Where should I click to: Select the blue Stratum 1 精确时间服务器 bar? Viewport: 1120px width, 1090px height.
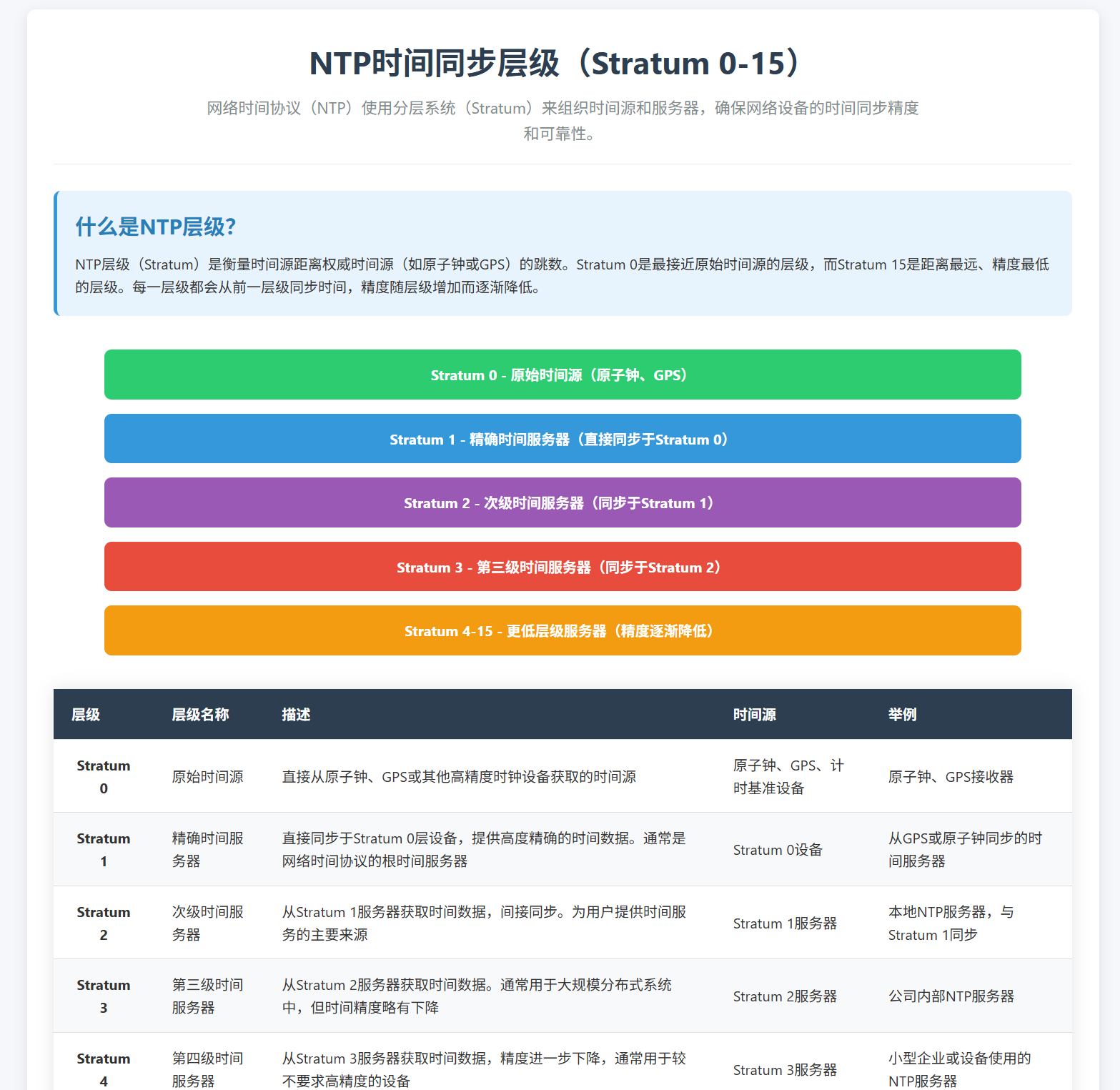(563, 439)
